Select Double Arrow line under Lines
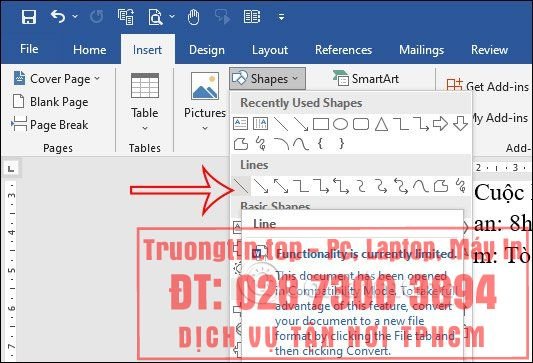Viewport: 533px width, 363px height. (281, 186)
